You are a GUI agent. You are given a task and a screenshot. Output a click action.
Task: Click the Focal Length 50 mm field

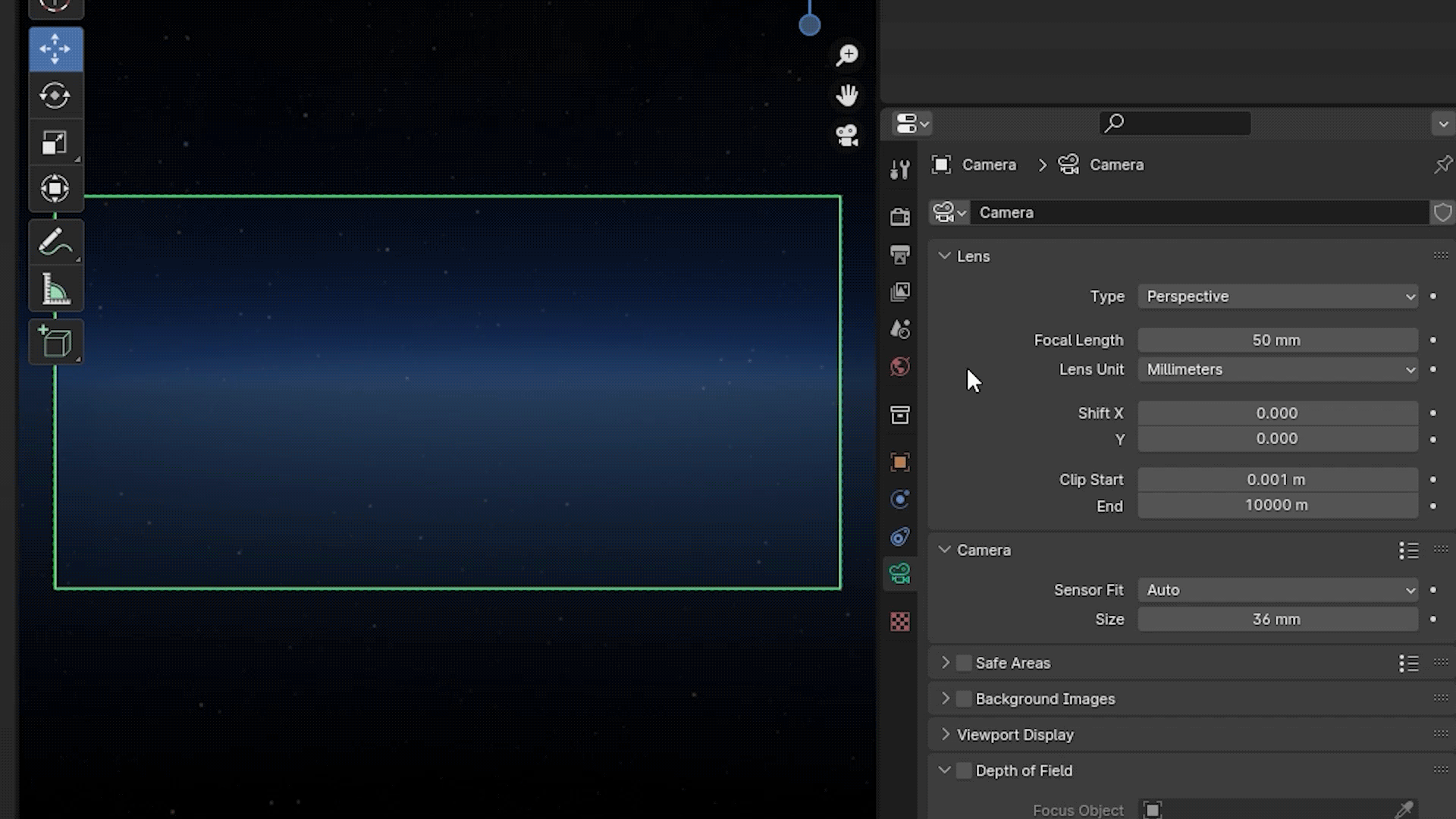(x=1278, y=340)
